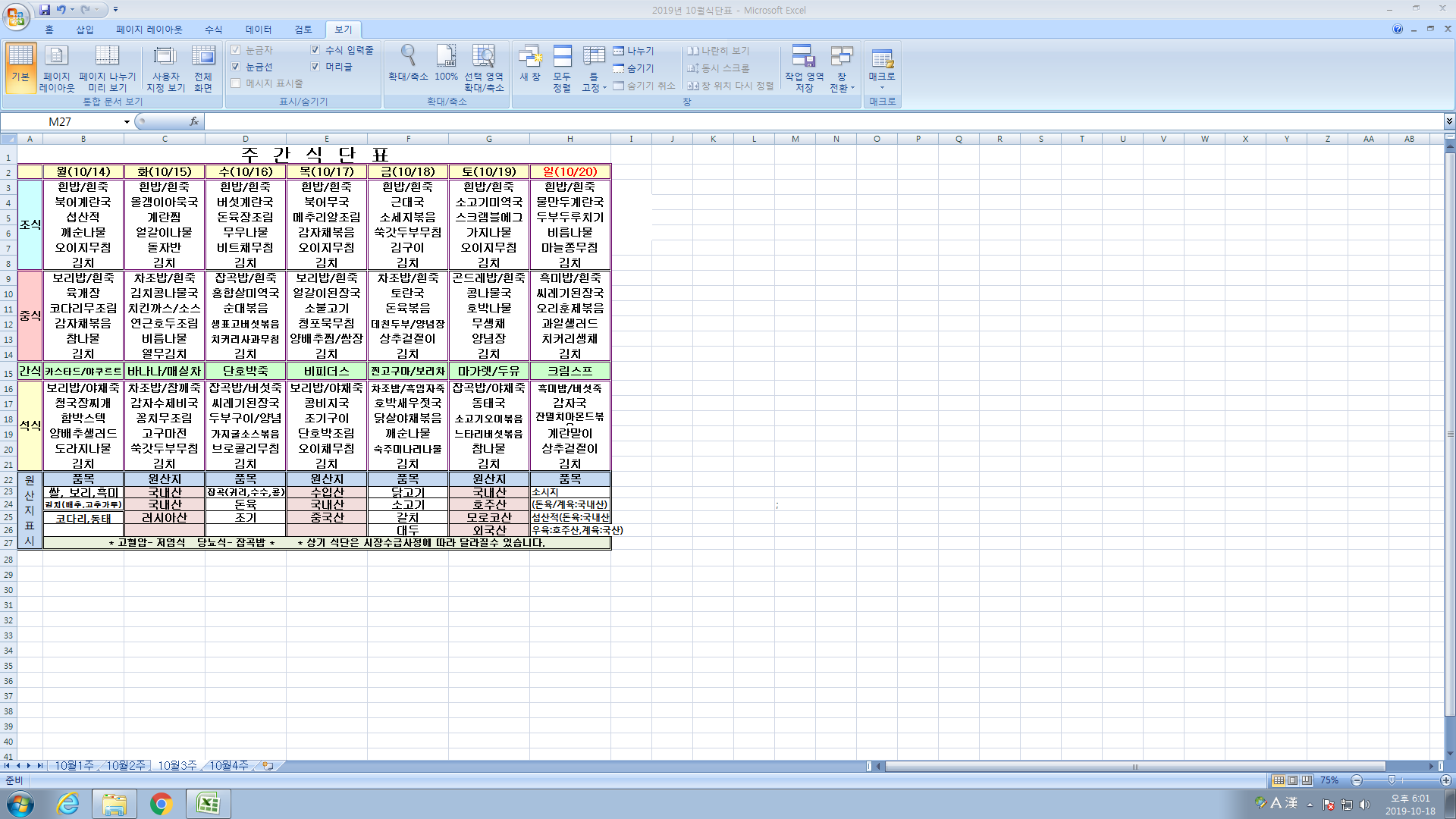Toggle the Gridlines checkbox
The width and height of the screenshot is (1456, 819).
(236, 67)
